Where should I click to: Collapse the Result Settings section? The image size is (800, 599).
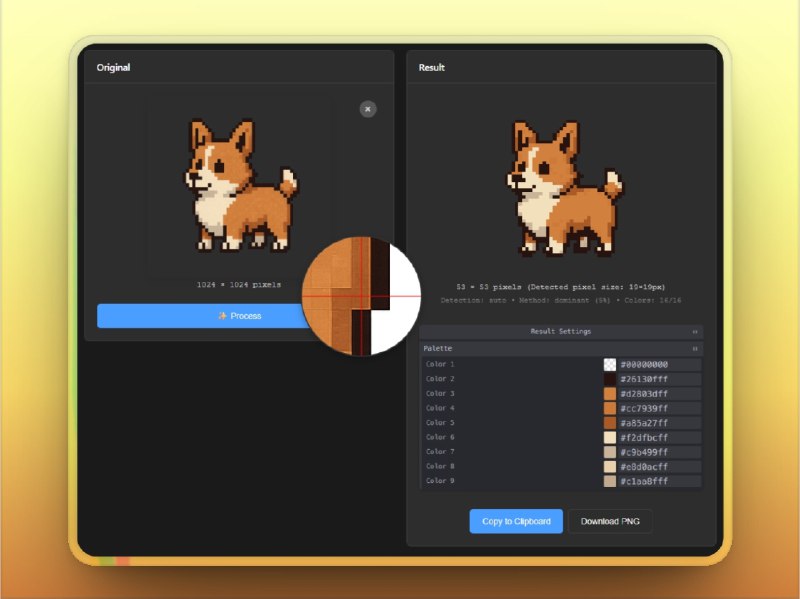[x=695, y=331]
